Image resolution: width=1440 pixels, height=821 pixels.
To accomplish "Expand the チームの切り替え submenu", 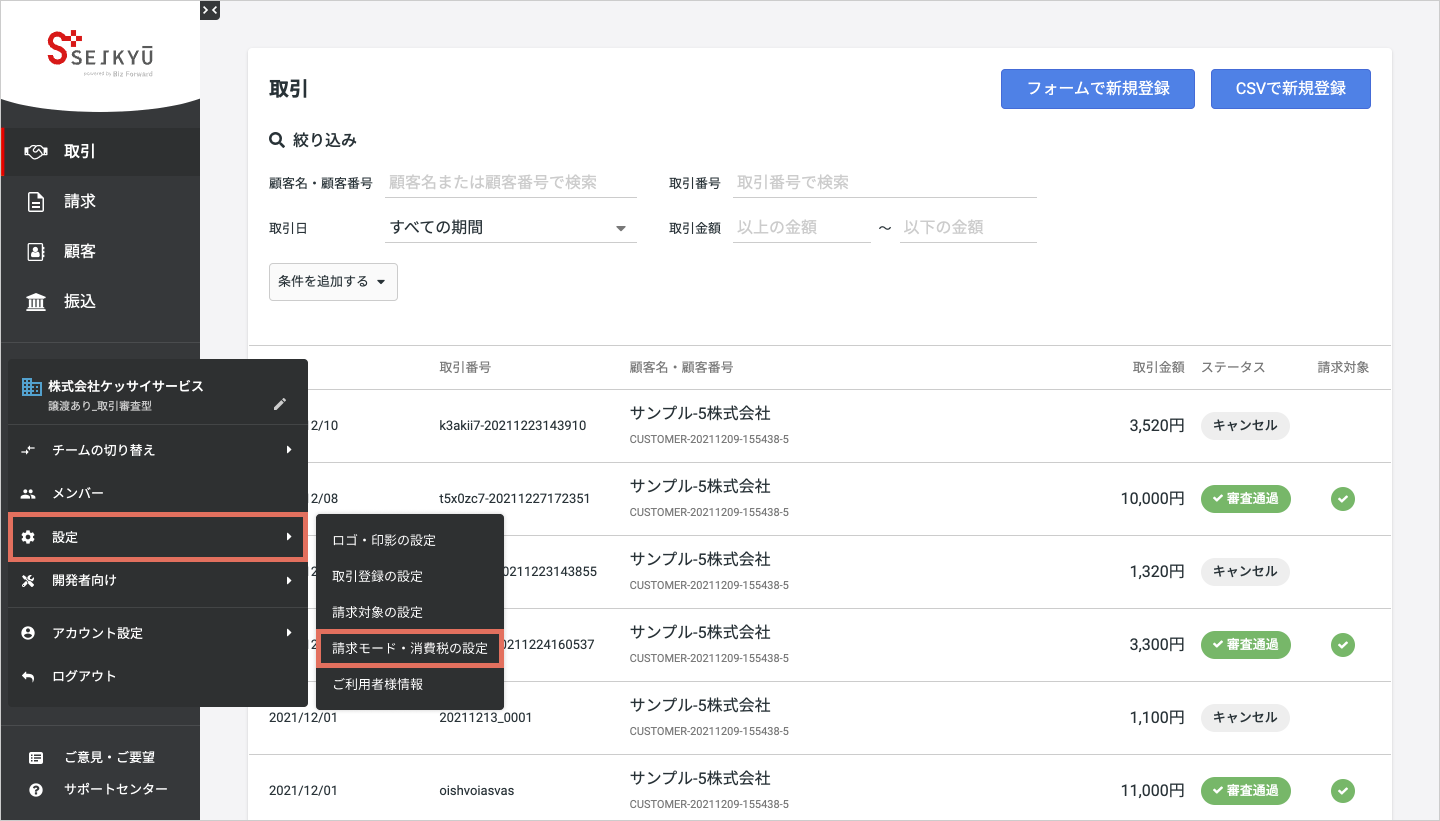I will tap(157, 450).
